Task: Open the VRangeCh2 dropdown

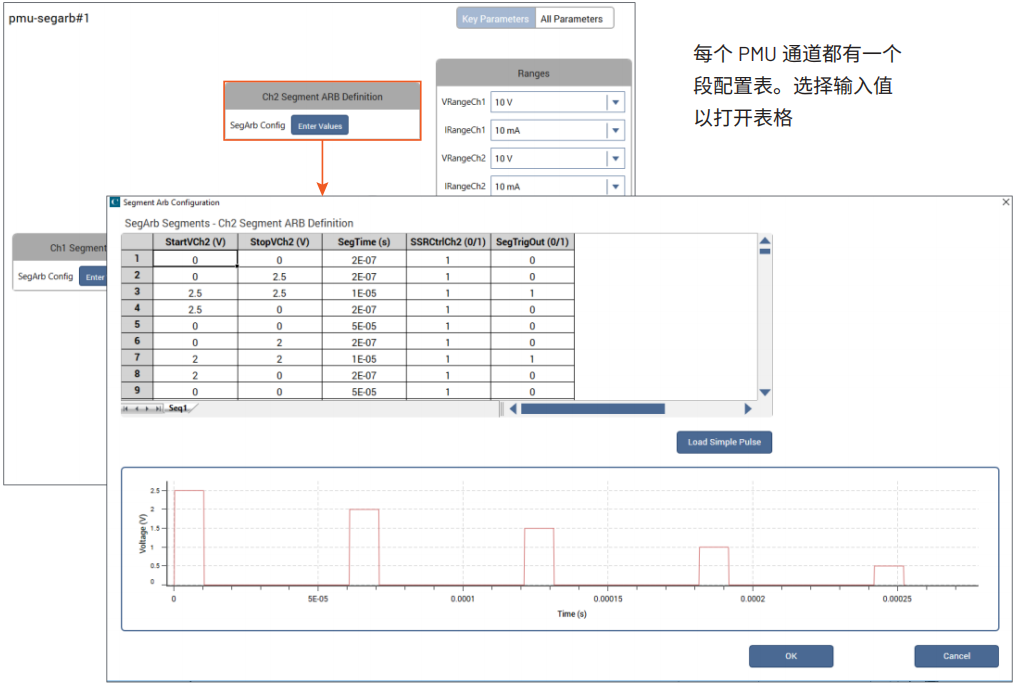Action: [x=616, y=158]
